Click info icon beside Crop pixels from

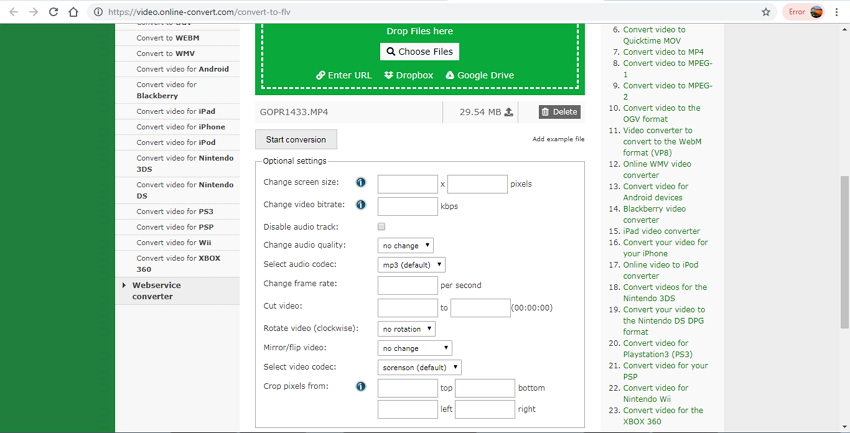pos(360,387)
